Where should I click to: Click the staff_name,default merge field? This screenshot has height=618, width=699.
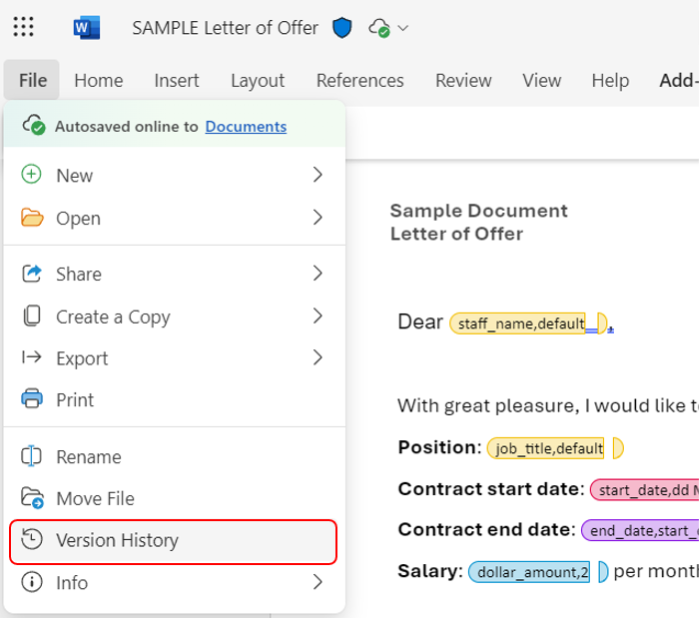point(518,324)
